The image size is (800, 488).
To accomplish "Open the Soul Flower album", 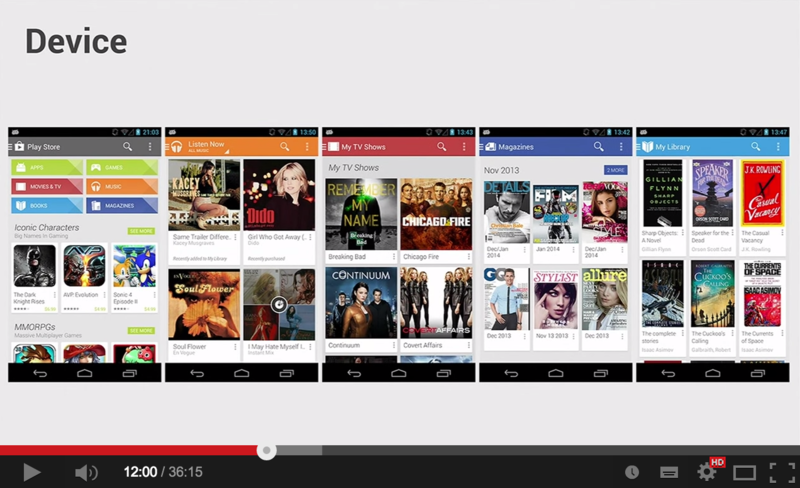I will pos(204,304).
